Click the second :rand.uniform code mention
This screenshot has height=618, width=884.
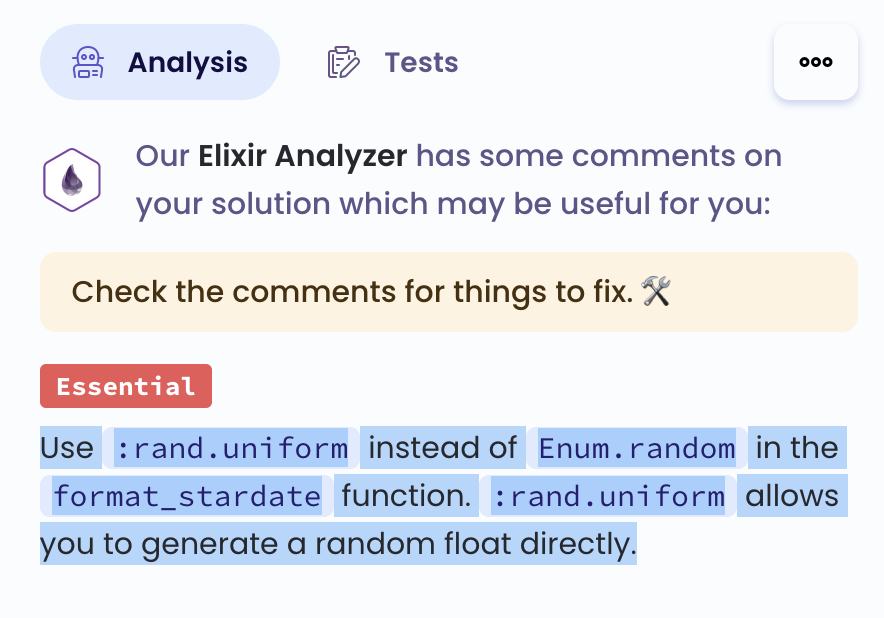pos(609,495)
